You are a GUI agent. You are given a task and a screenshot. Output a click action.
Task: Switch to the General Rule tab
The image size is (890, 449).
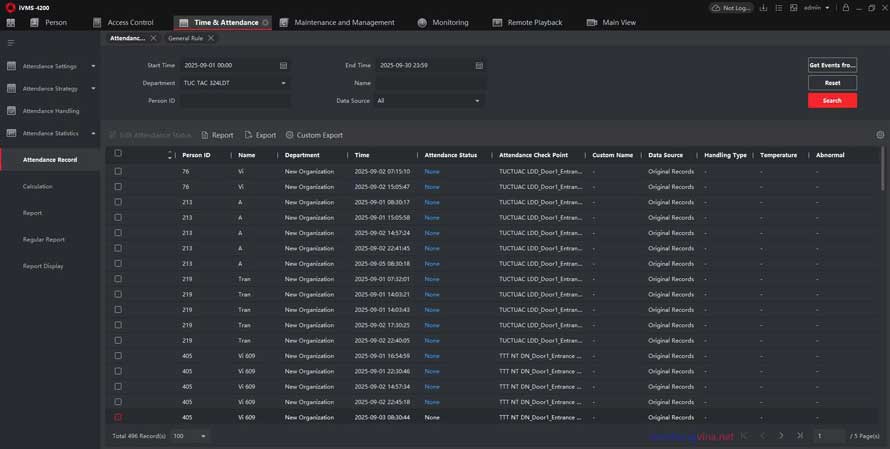(x=185, y=38)
